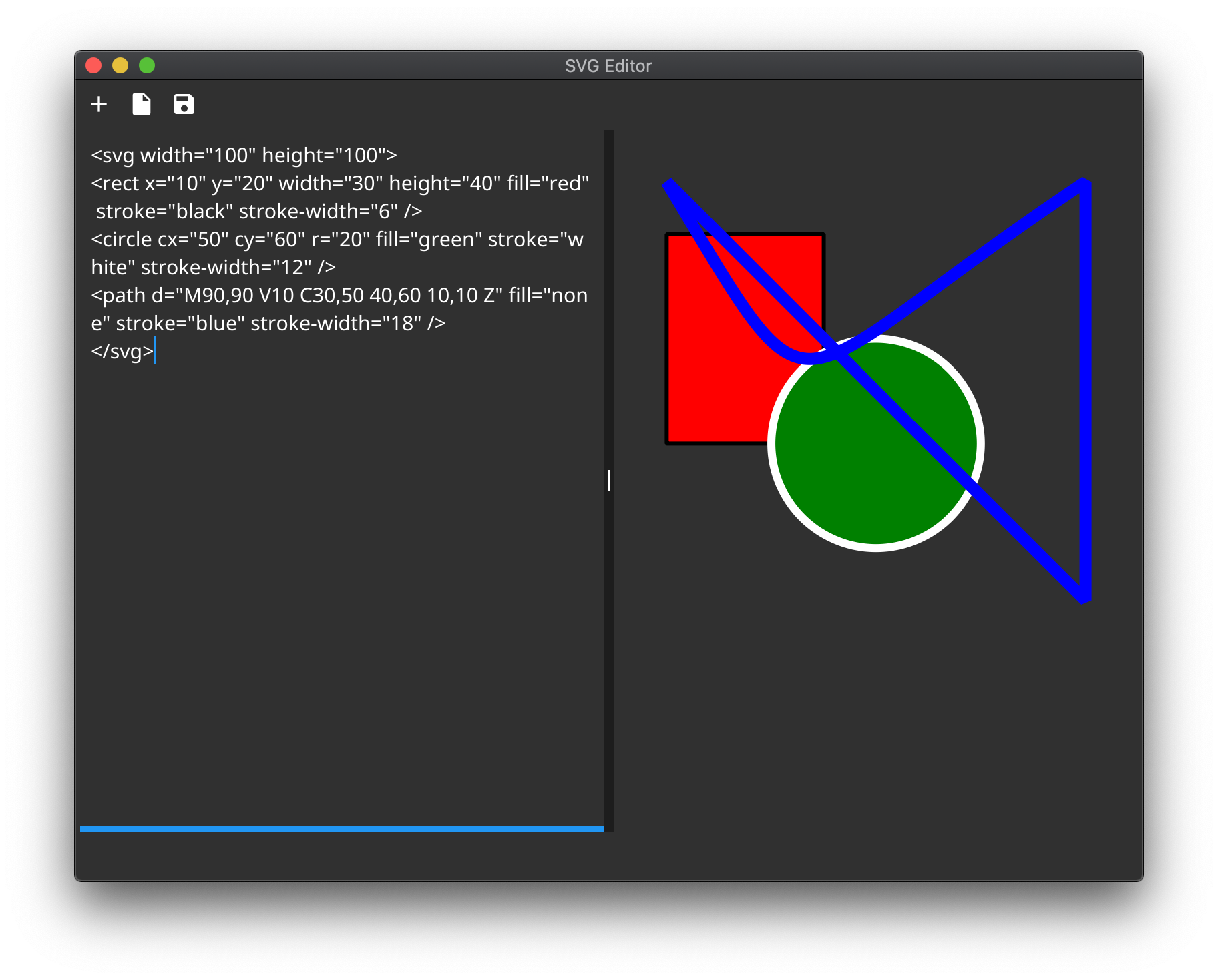
Task: Place the cursor after the closing </svg> tag
Action: tap(154, 351)
